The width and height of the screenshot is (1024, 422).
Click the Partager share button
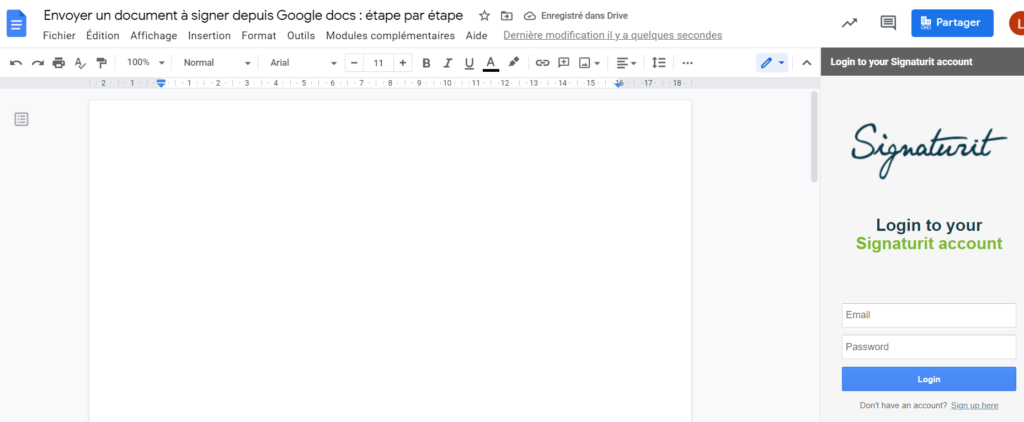point(952,23)
